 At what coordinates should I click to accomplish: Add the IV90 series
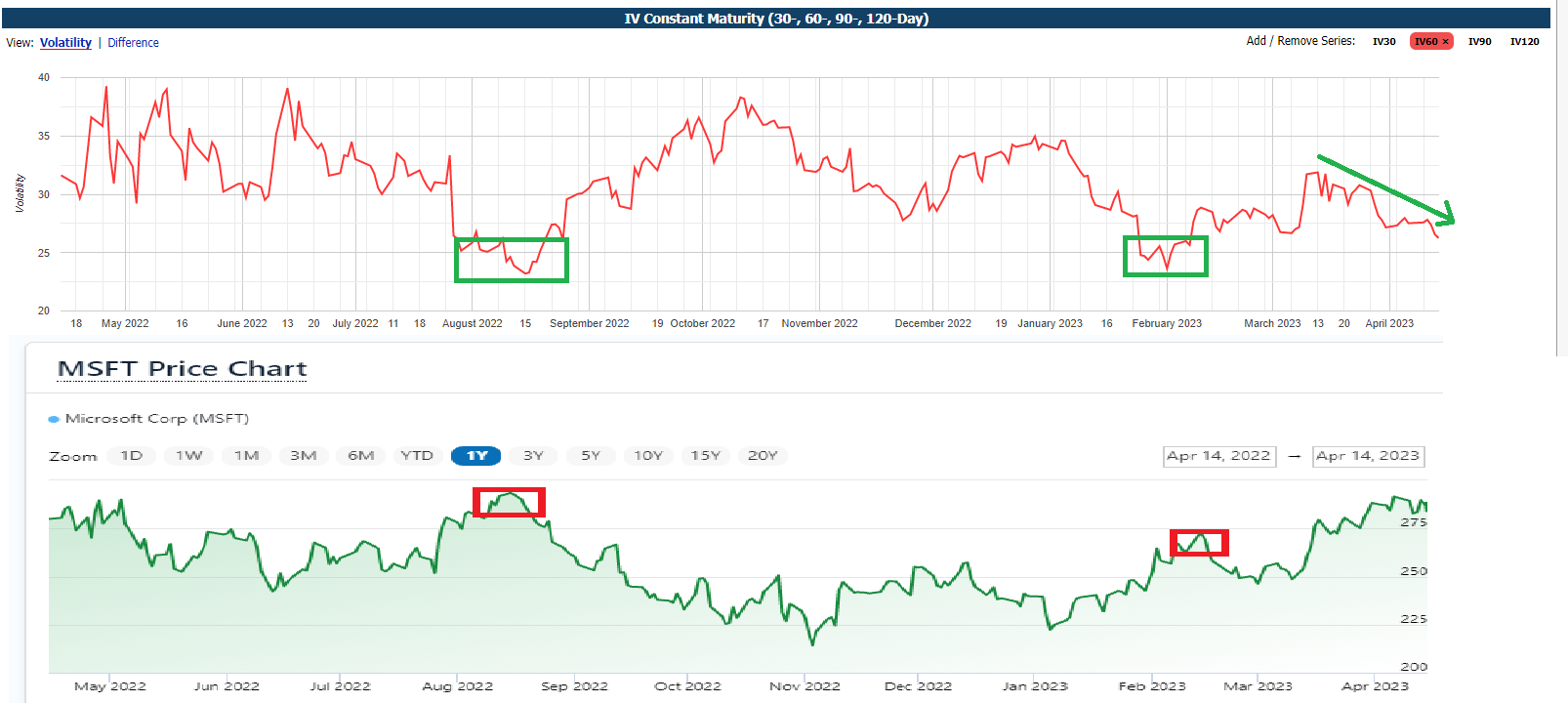pyautogui.click(x=1479, y=42)
